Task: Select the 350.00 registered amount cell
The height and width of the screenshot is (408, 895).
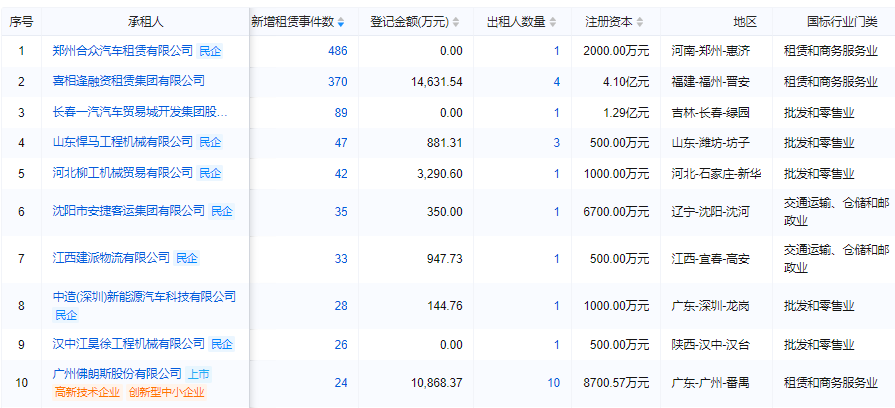Action: click(x=445, y=212)
